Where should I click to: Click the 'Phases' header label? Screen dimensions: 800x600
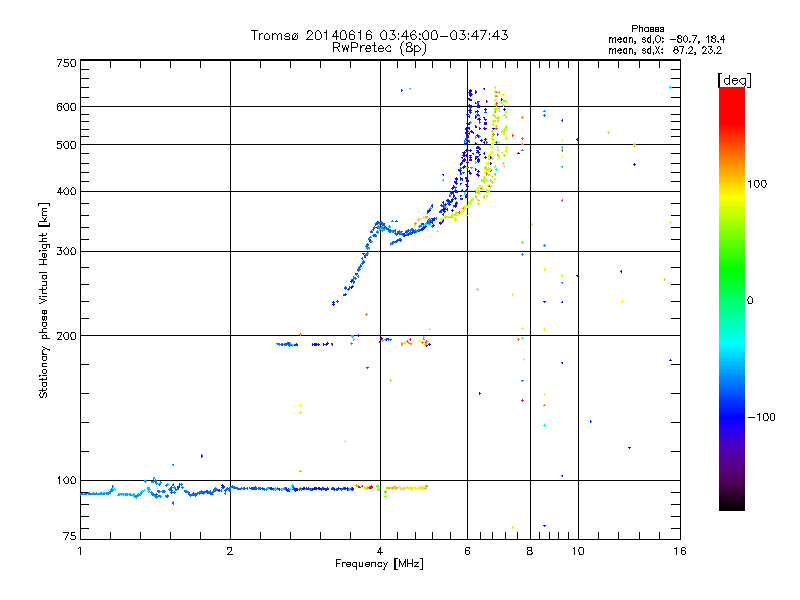647,29
